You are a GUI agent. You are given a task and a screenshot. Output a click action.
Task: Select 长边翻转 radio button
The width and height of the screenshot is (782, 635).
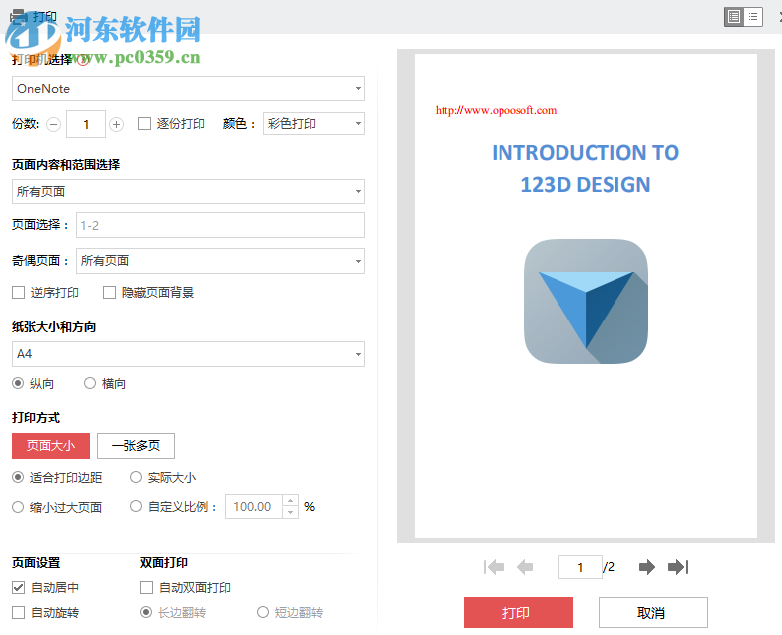point(146,612)
